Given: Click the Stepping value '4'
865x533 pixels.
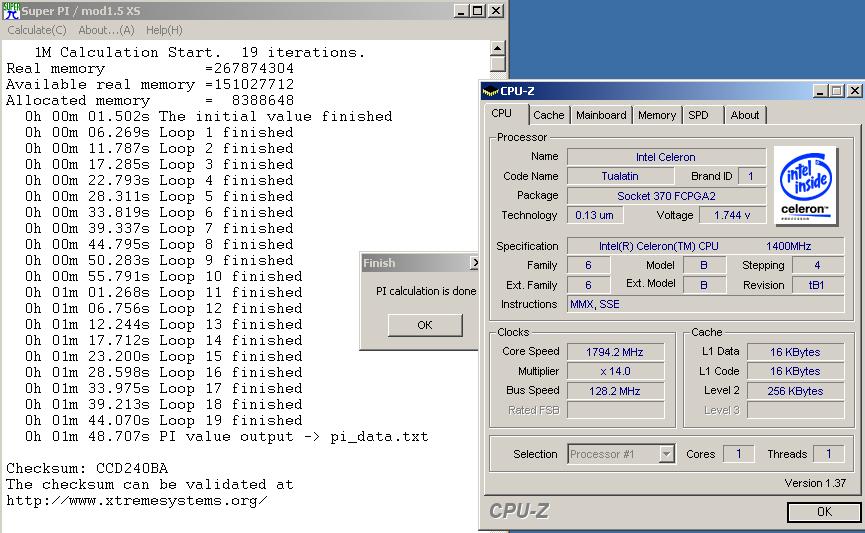Looking at the screenshot, I should (818, 265).
